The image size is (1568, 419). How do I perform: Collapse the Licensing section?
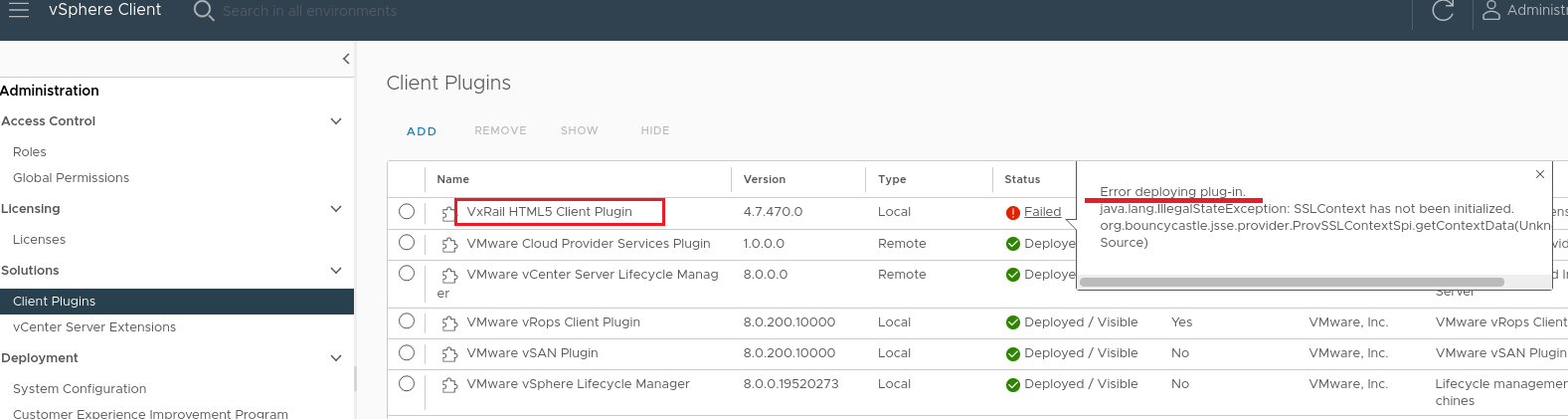tap(336, 209)
